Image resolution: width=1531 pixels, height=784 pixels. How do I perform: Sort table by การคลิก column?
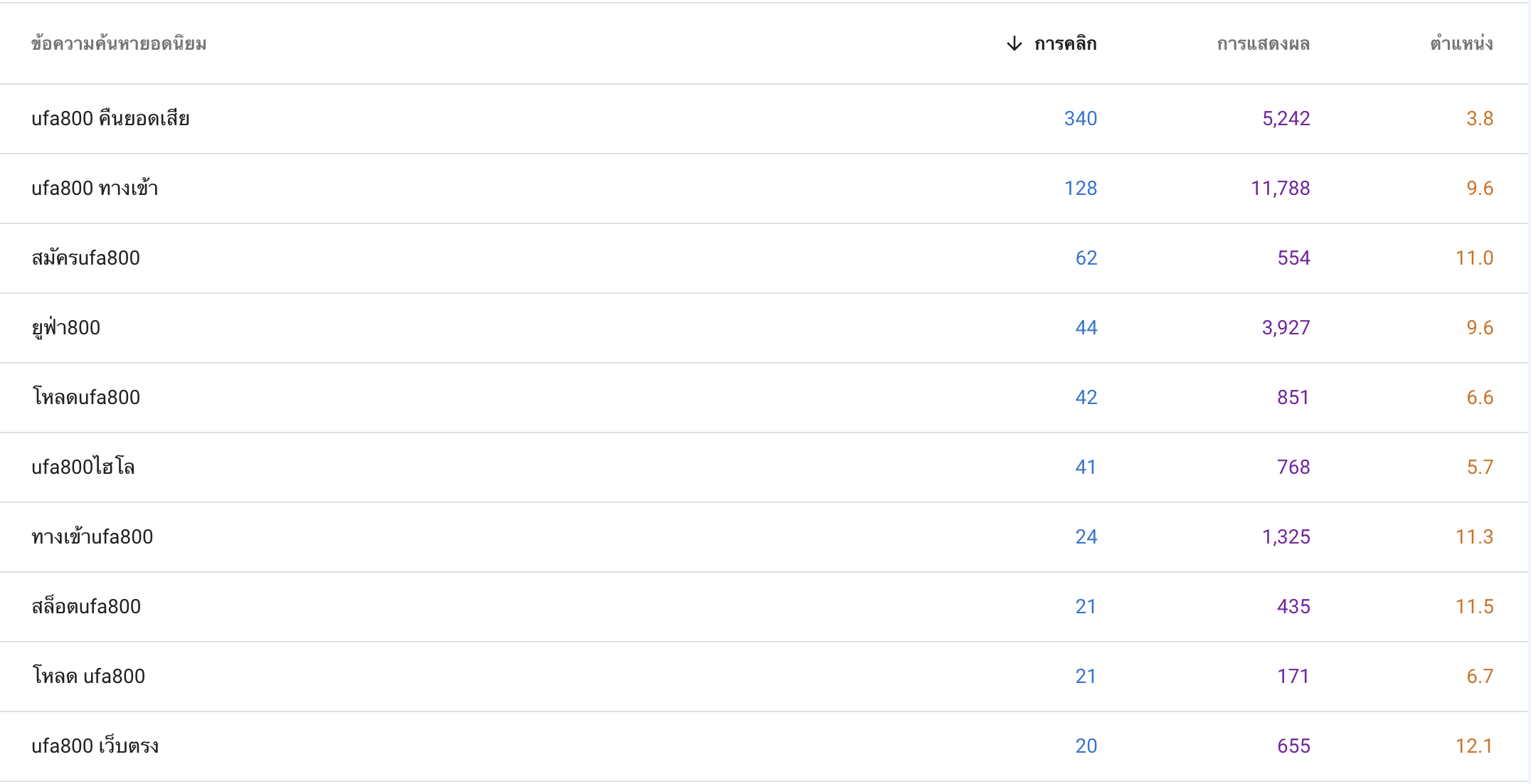click(x=1065, y=44)
